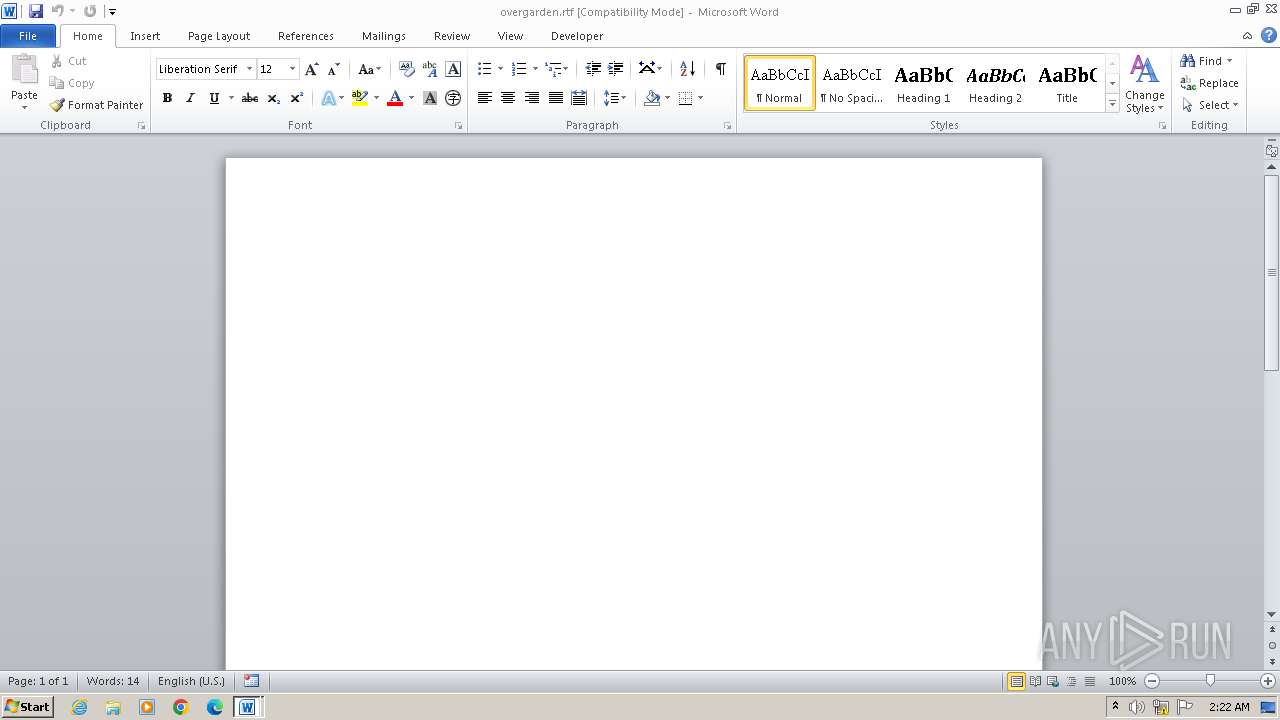Image resolution: width=1280 pixels, height=720 pixels.
Task: Toggle Bold formatting
Action: point(167,98)
